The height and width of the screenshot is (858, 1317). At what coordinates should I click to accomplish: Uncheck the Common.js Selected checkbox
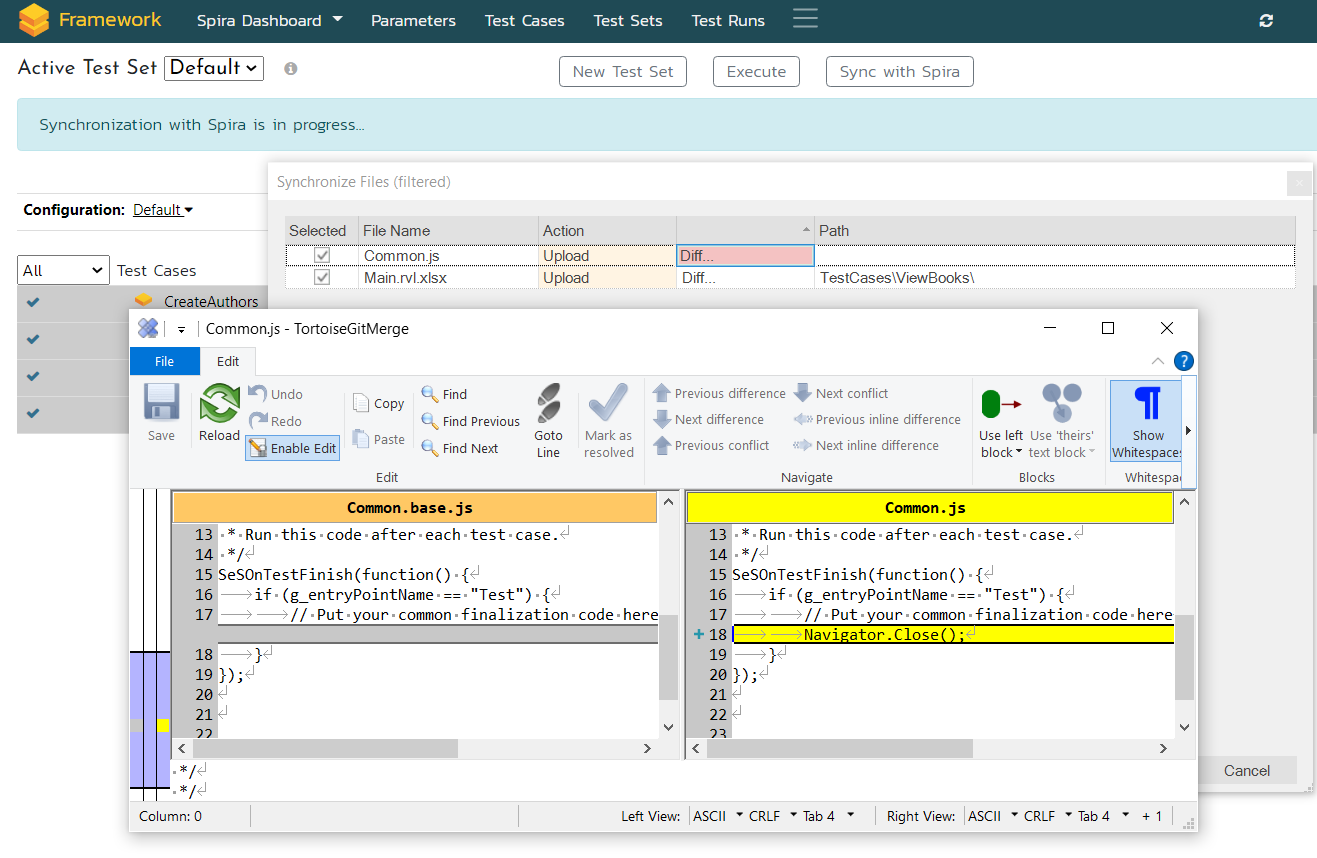(x=322, y=256)
